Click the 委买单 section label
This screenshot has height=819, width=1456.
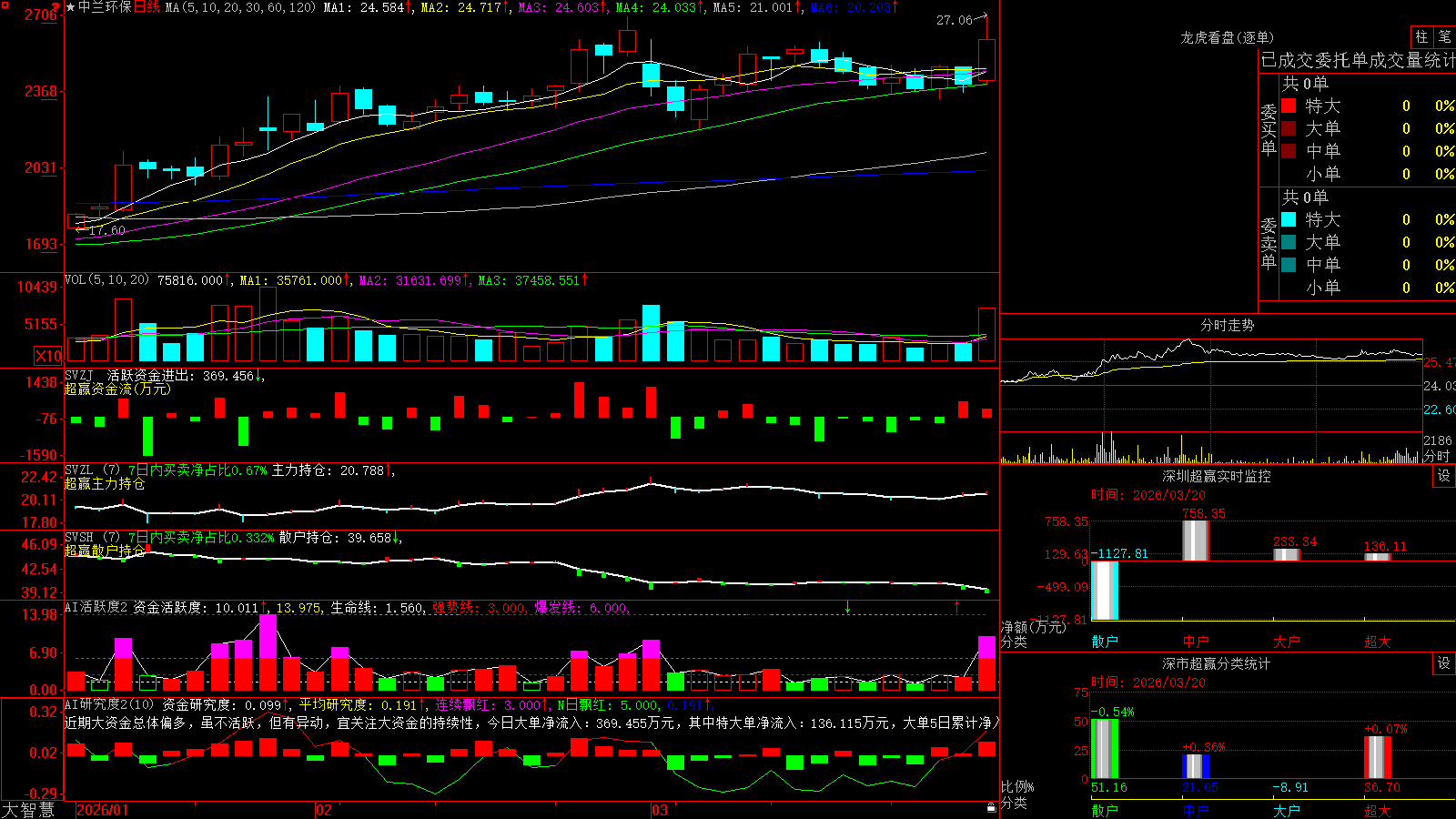point(1269,128)
